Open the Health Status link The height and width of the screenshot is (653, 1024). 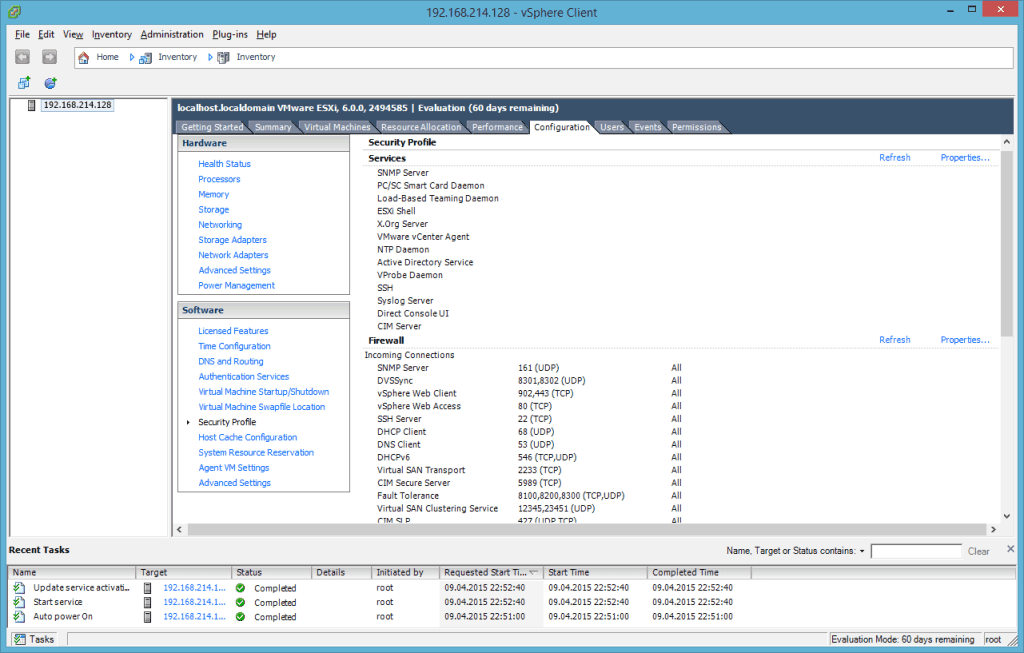[x=224, y=164]
